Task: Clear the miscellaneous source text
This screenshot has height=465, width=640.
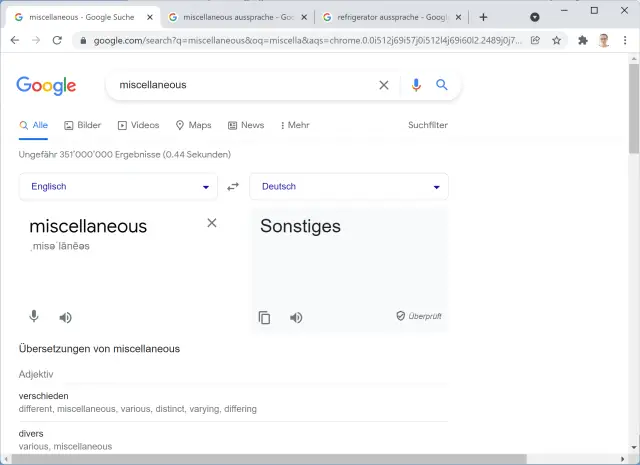Action: 212,223
